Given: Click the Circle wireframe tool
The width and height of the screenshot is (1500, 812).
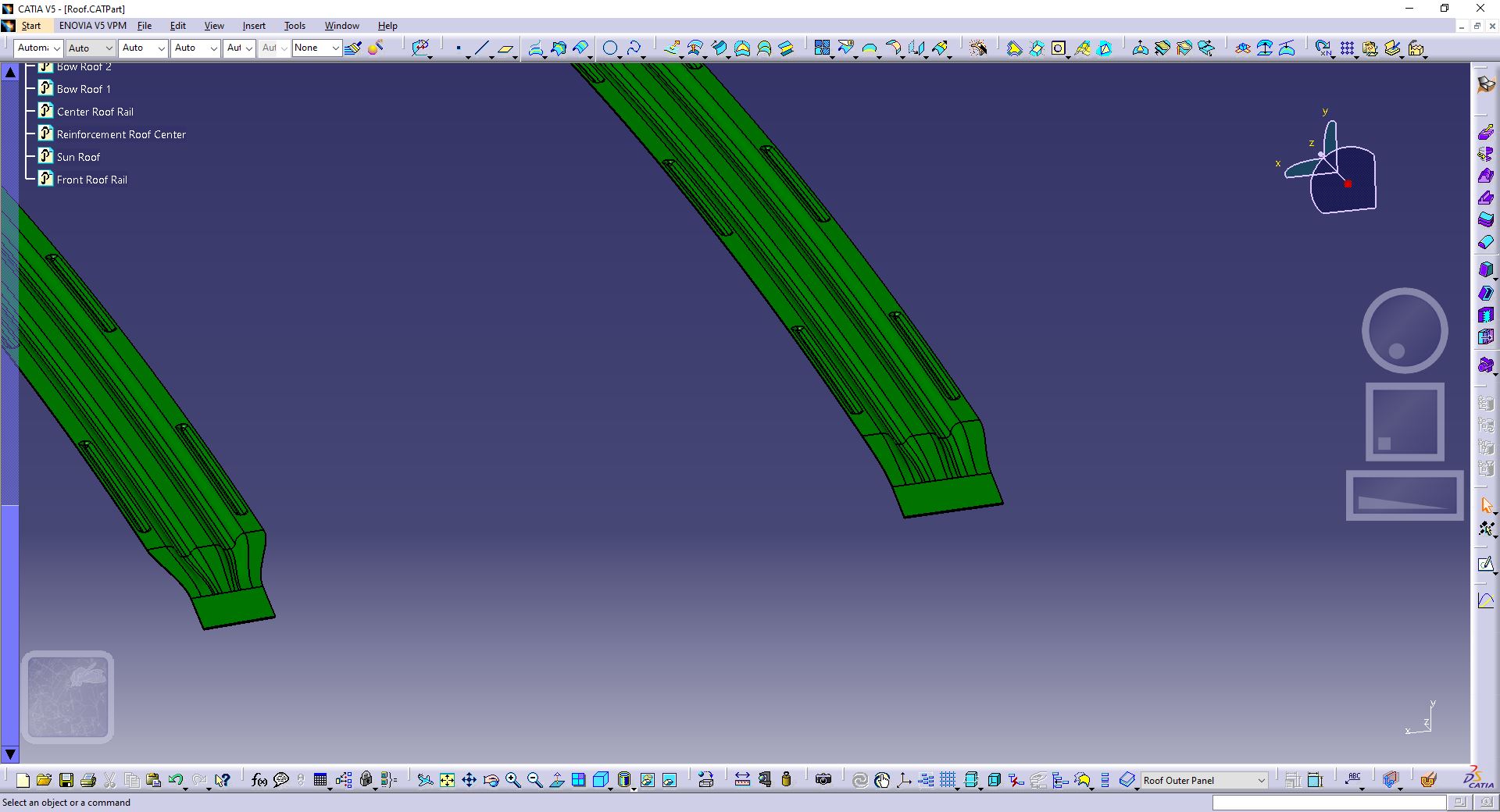Looking at the screenshot, I should (x=610, y=48).
